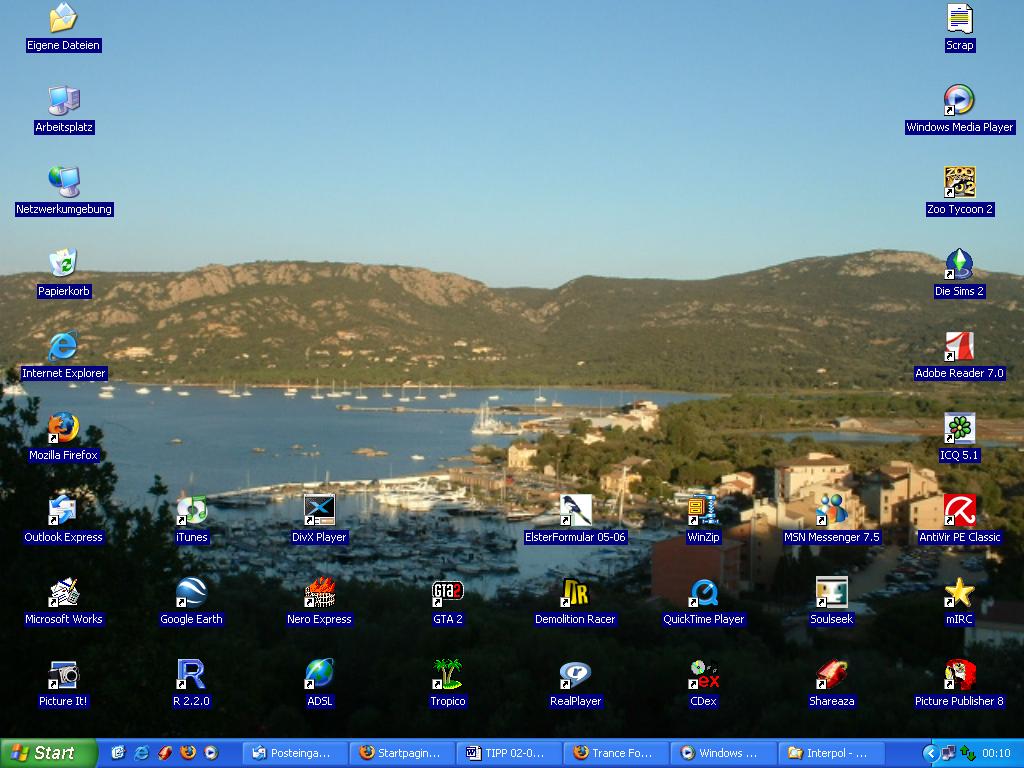The height and width of the screenshot is (768, 1024).
Task: Open the Mozilla Firefox desktop shortcut
Action: [63, 428]
